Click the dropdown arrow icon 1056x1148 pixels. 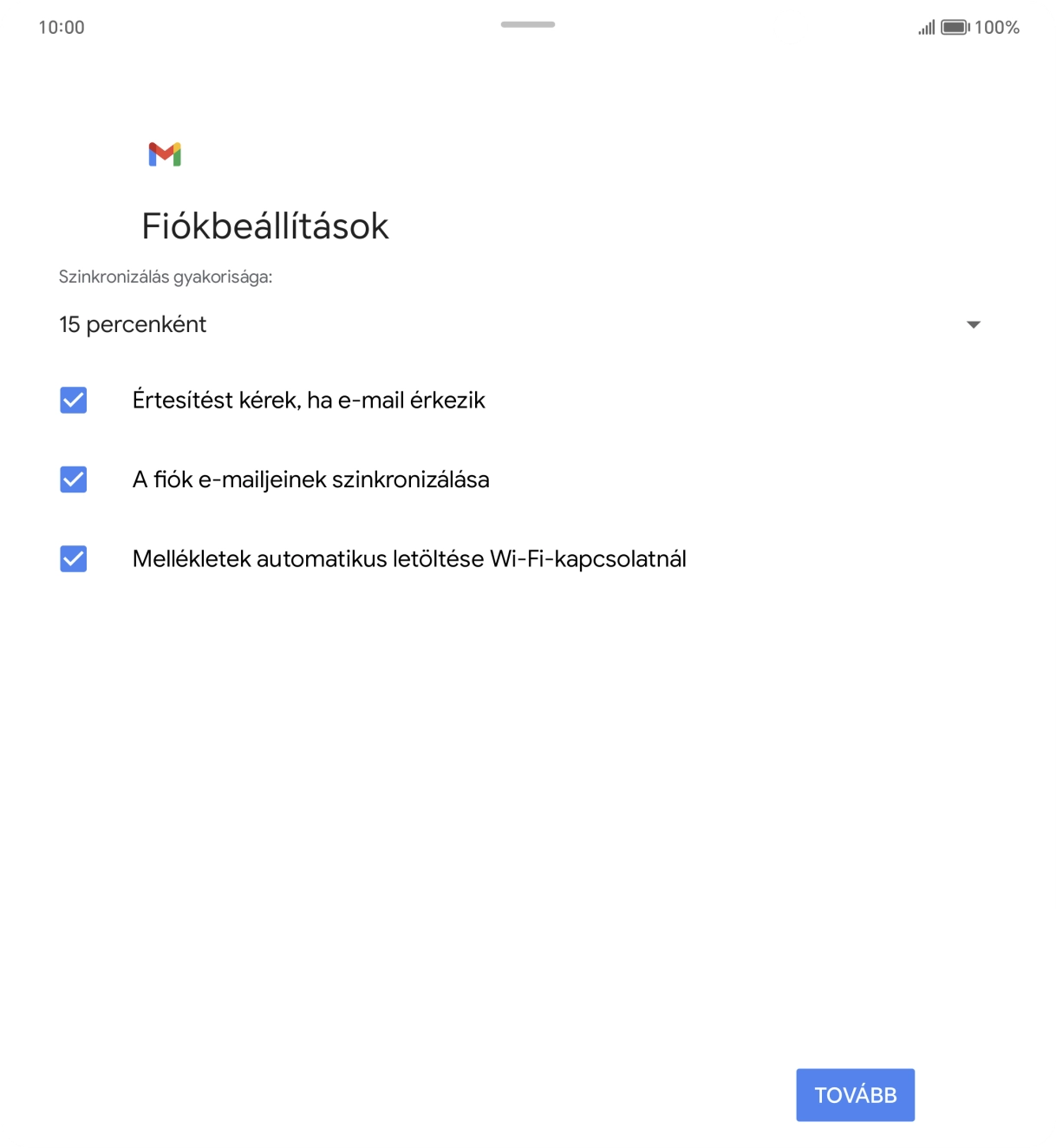tap(974, 324)
